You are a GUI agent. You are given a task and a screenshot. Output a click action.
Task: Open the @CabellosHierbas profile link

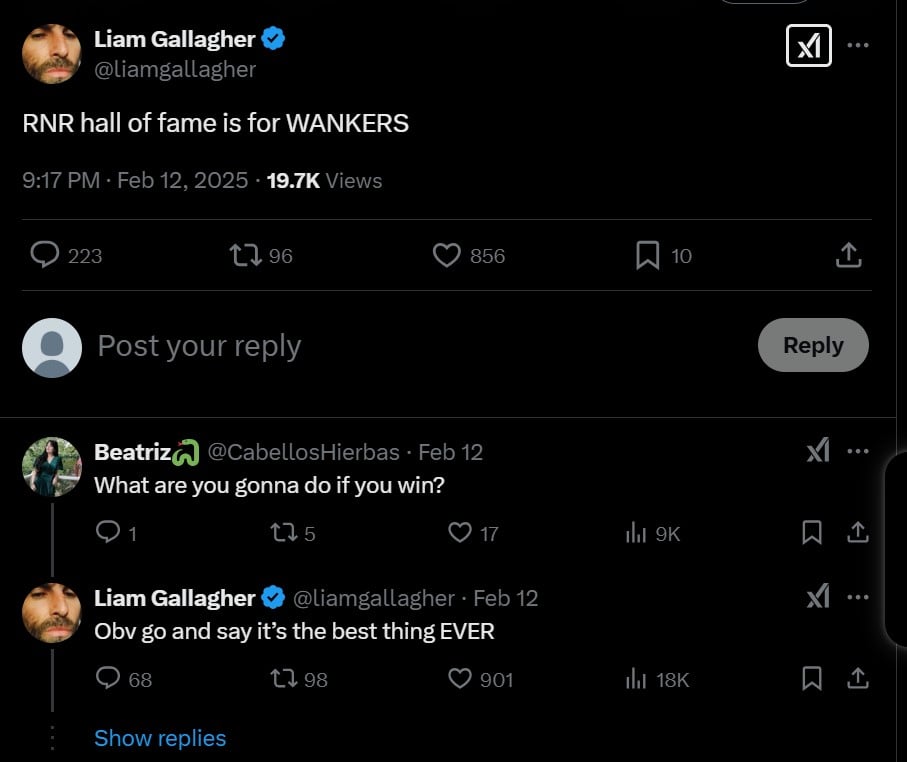(x=303, y=452)
